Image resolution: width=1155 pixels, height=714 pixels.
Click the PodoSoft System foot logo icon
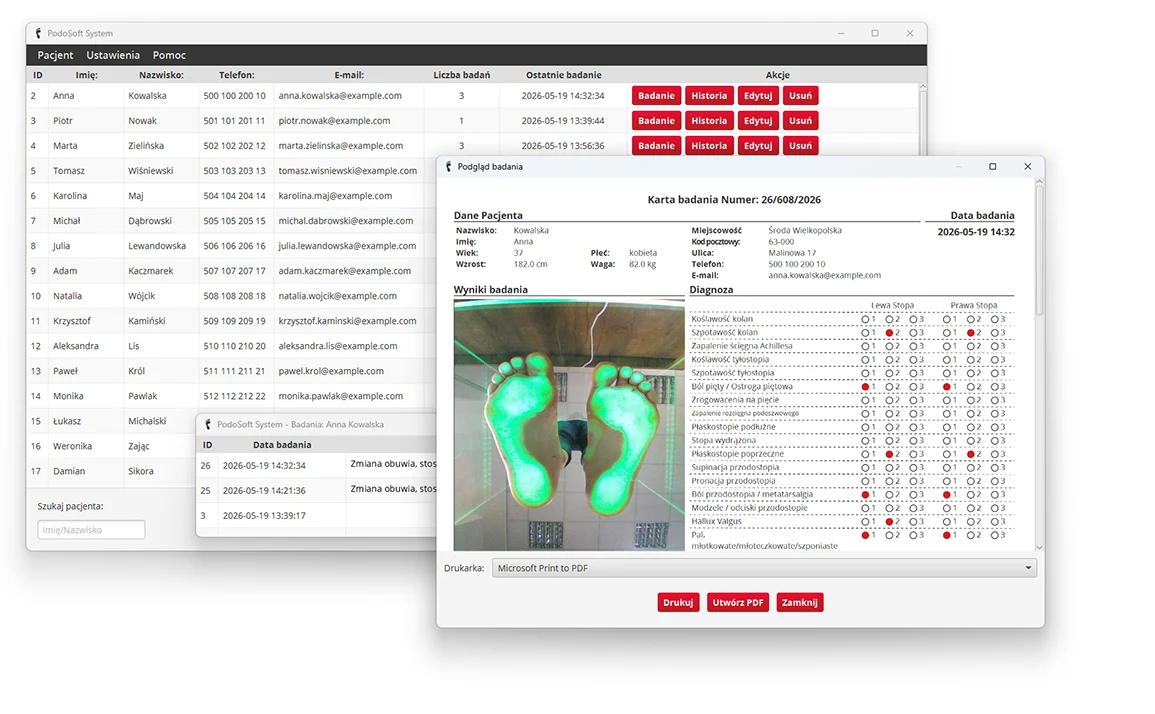click(x=38, y=33)
